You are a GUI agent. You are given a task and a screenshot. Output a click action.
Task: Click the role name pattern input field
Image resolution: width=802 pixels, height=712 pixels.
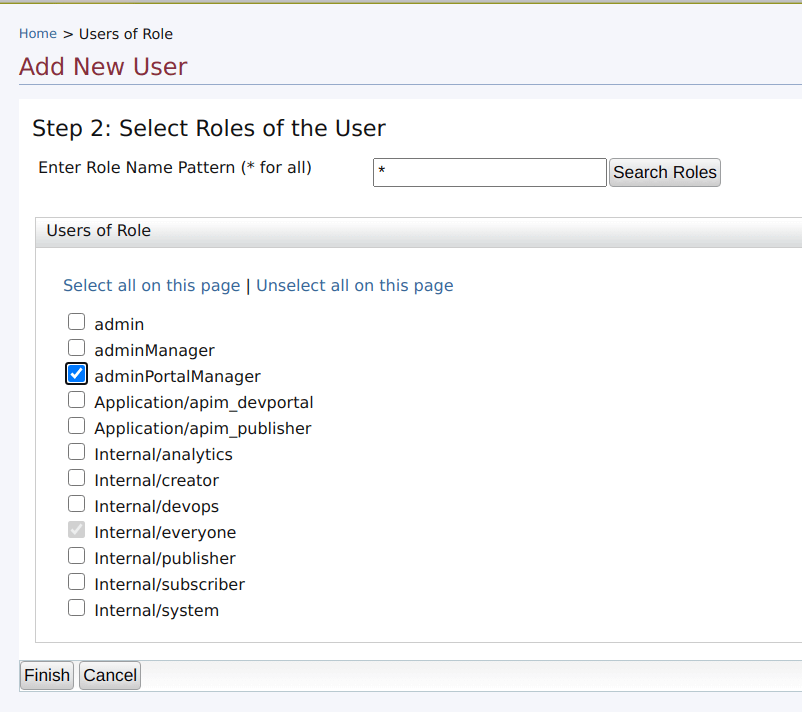point(490,172)
